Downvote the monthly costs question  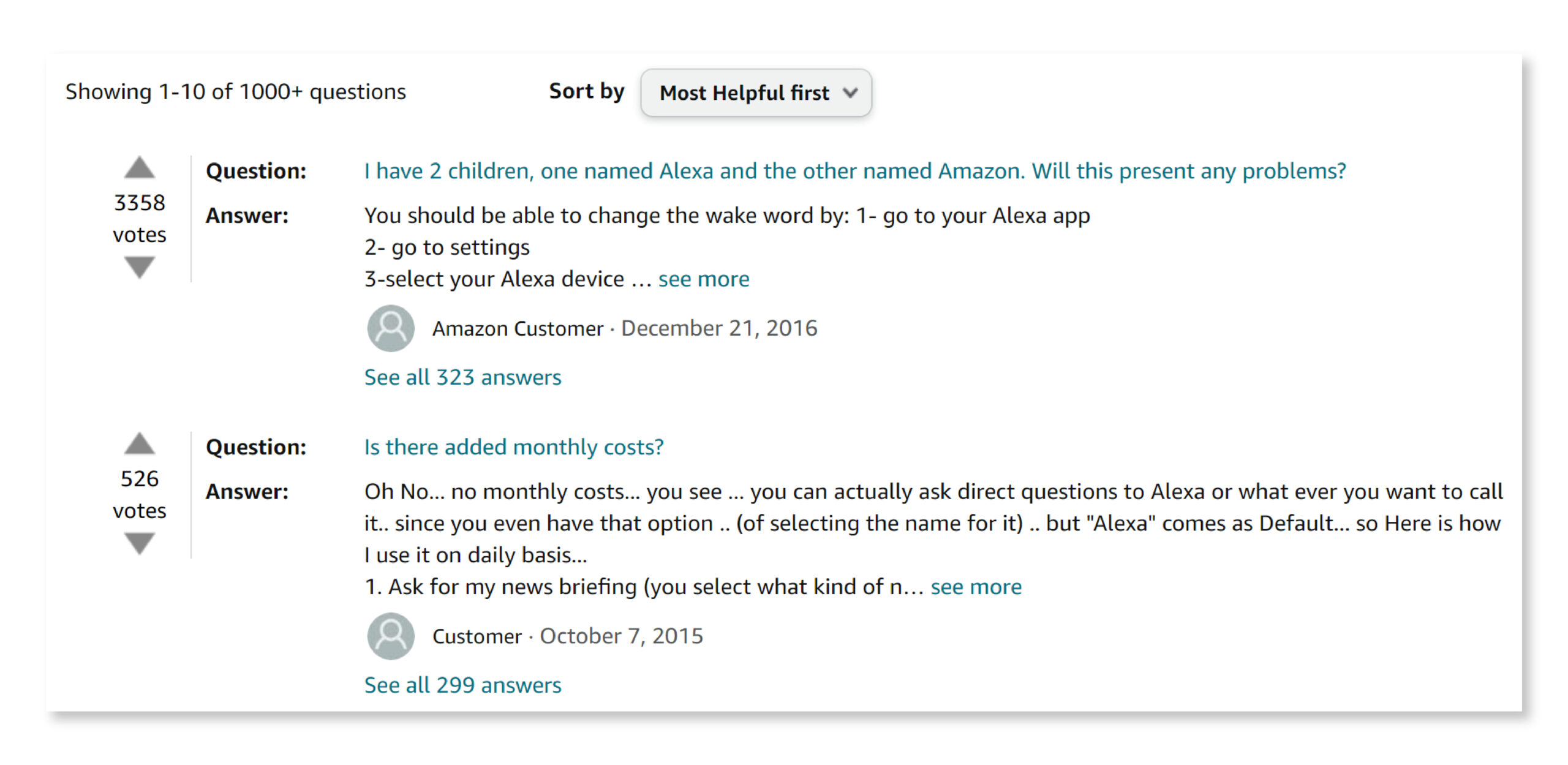[140, 541]
